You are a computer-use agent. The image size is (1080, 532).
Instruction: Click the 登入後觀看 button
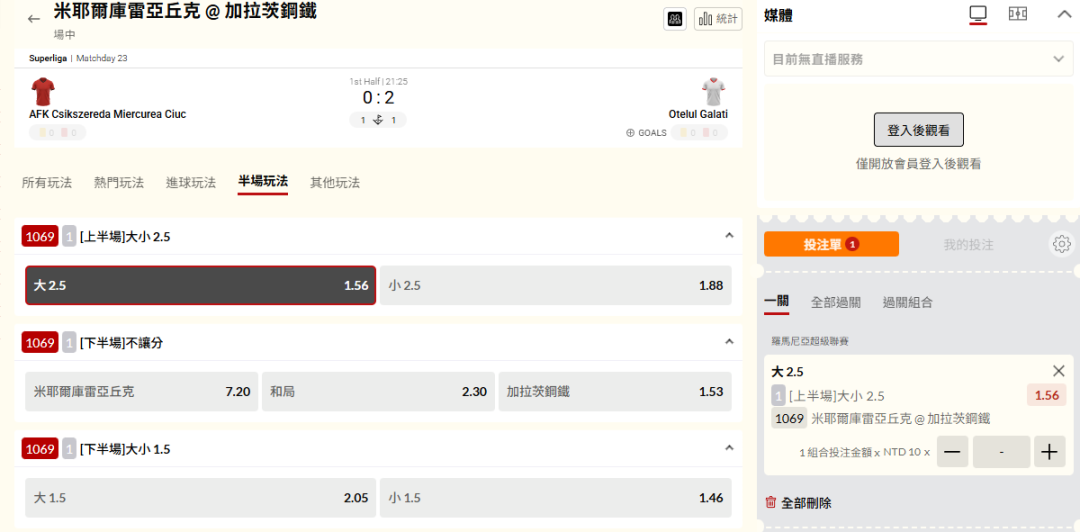(918, 130)
